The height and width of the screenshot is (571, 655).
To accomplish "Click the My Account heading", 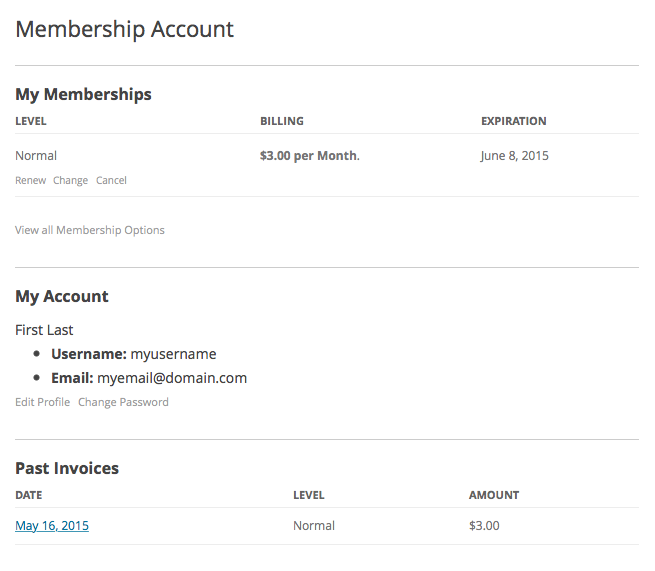I will [62, 296].
